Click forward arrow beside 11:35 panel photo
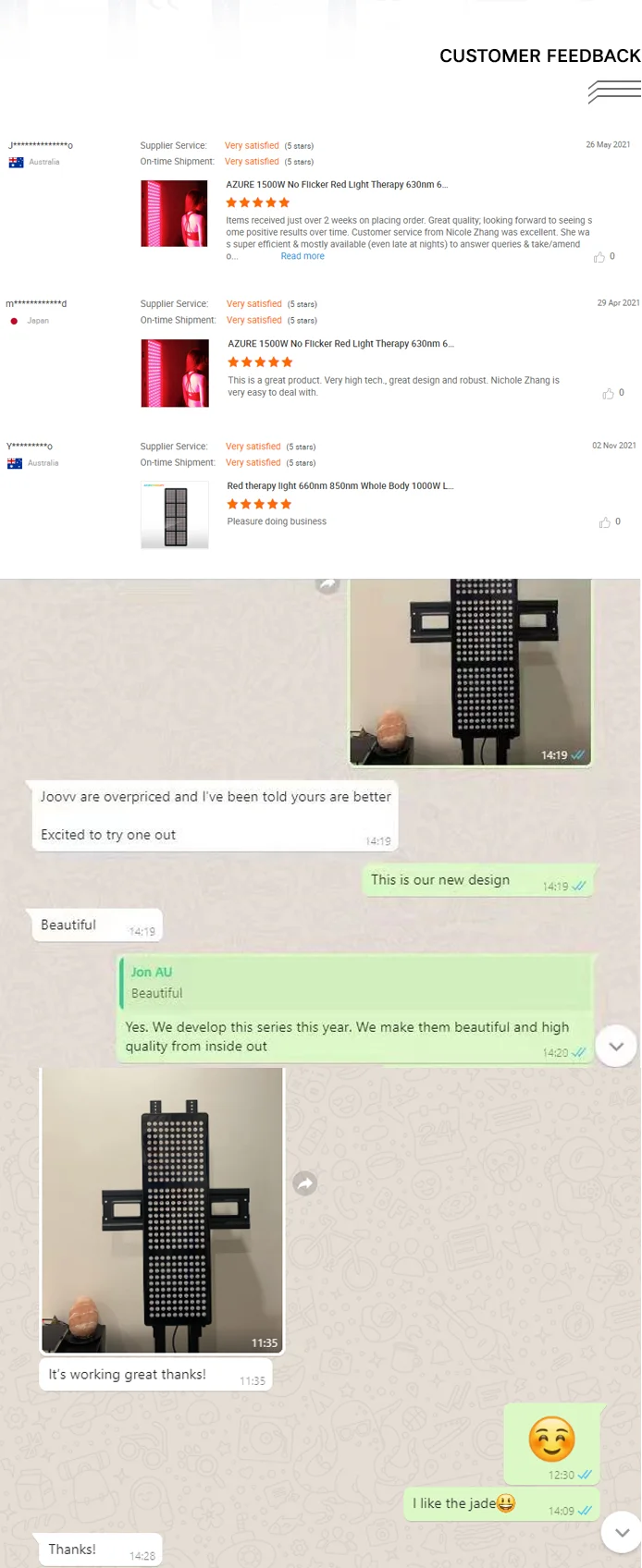 pyautogui.click(x=305, y=1183)
